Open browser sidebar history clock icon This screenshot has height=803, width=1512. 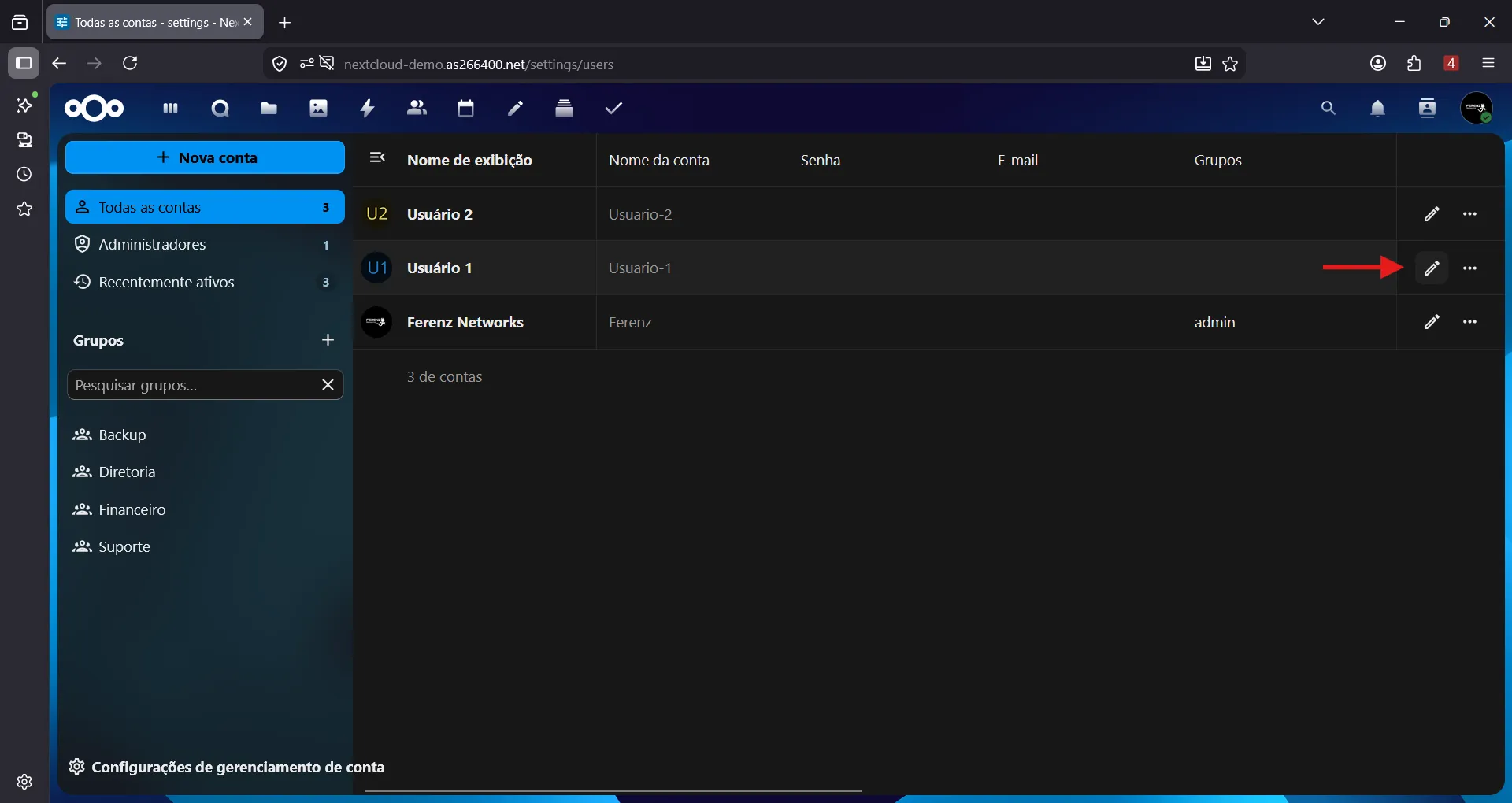click(x=24, y=174)
